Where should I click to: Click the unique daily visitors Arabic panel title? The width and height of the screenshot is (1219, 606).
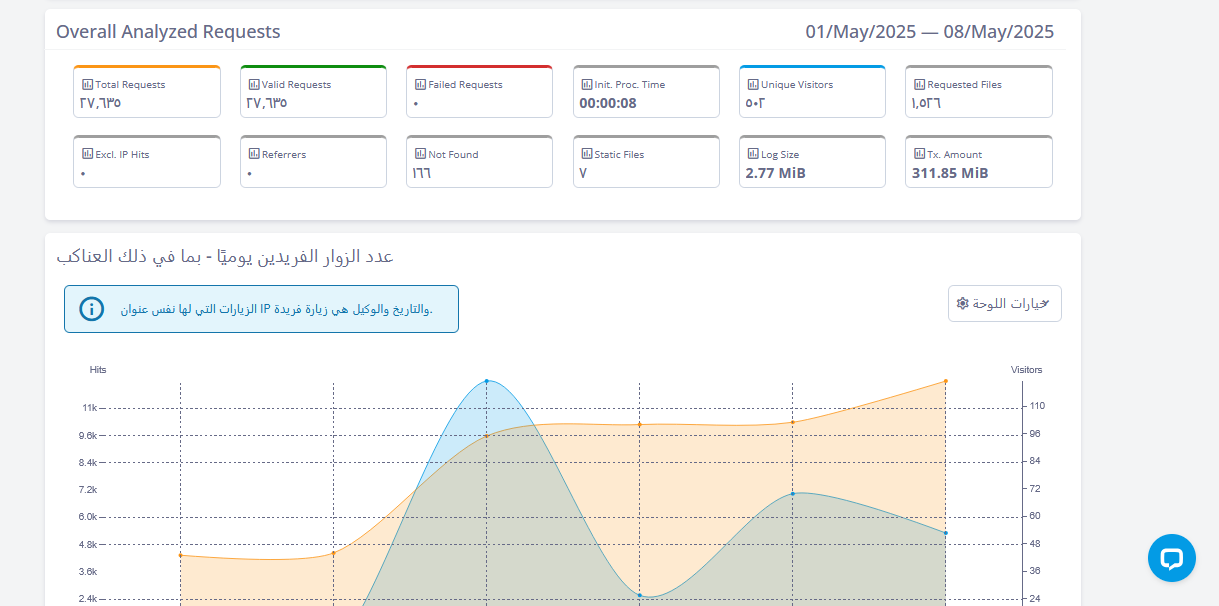(225, 257)
